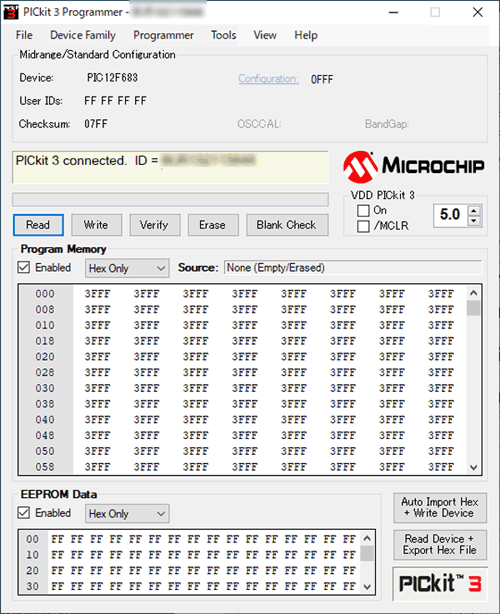Toggle the /MCLR checkbox

pyautogui.click(x=363, y=226)
